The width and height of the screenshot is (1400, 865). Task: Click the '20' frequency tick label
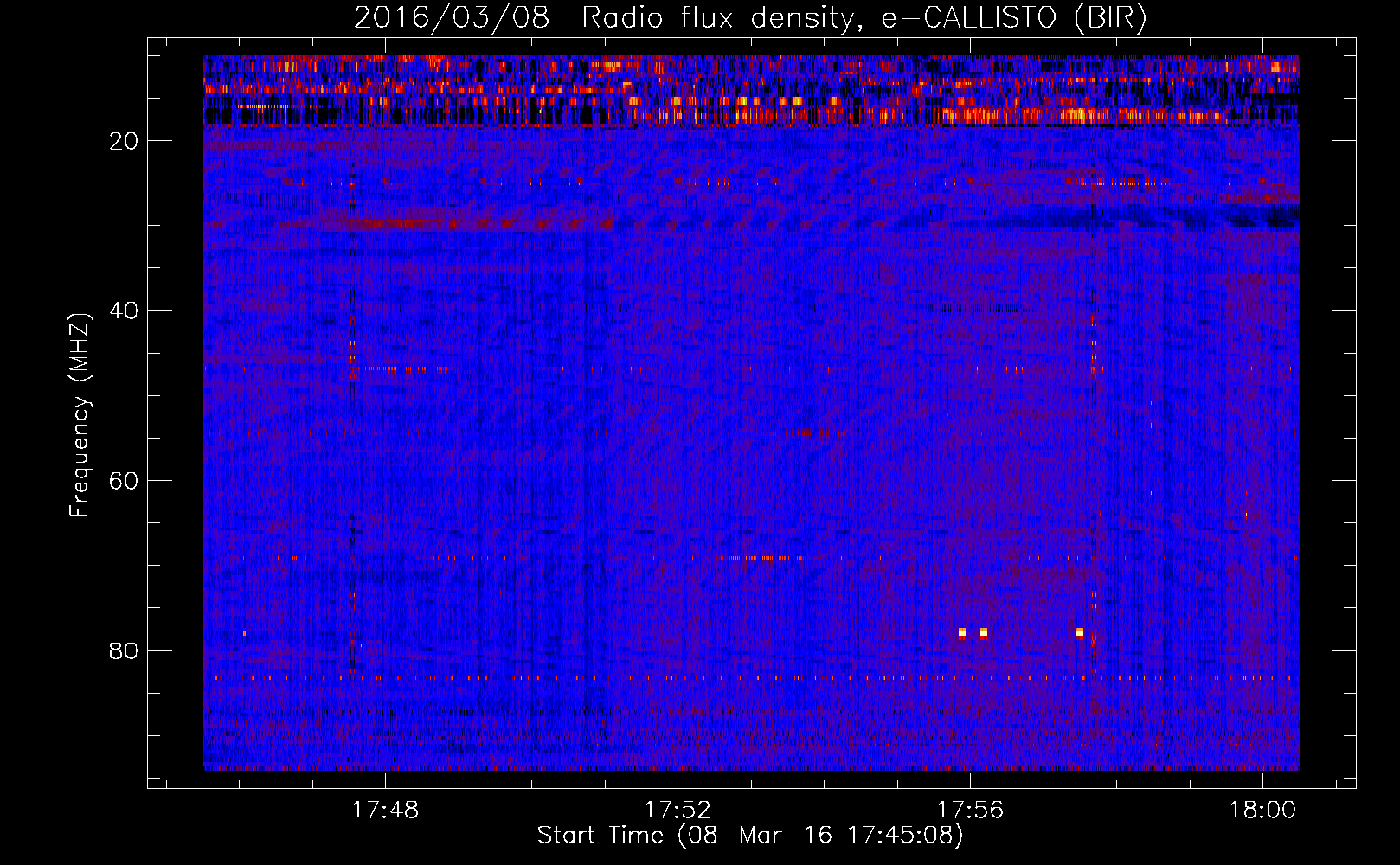pyautogui.click(x=125, y=141)
